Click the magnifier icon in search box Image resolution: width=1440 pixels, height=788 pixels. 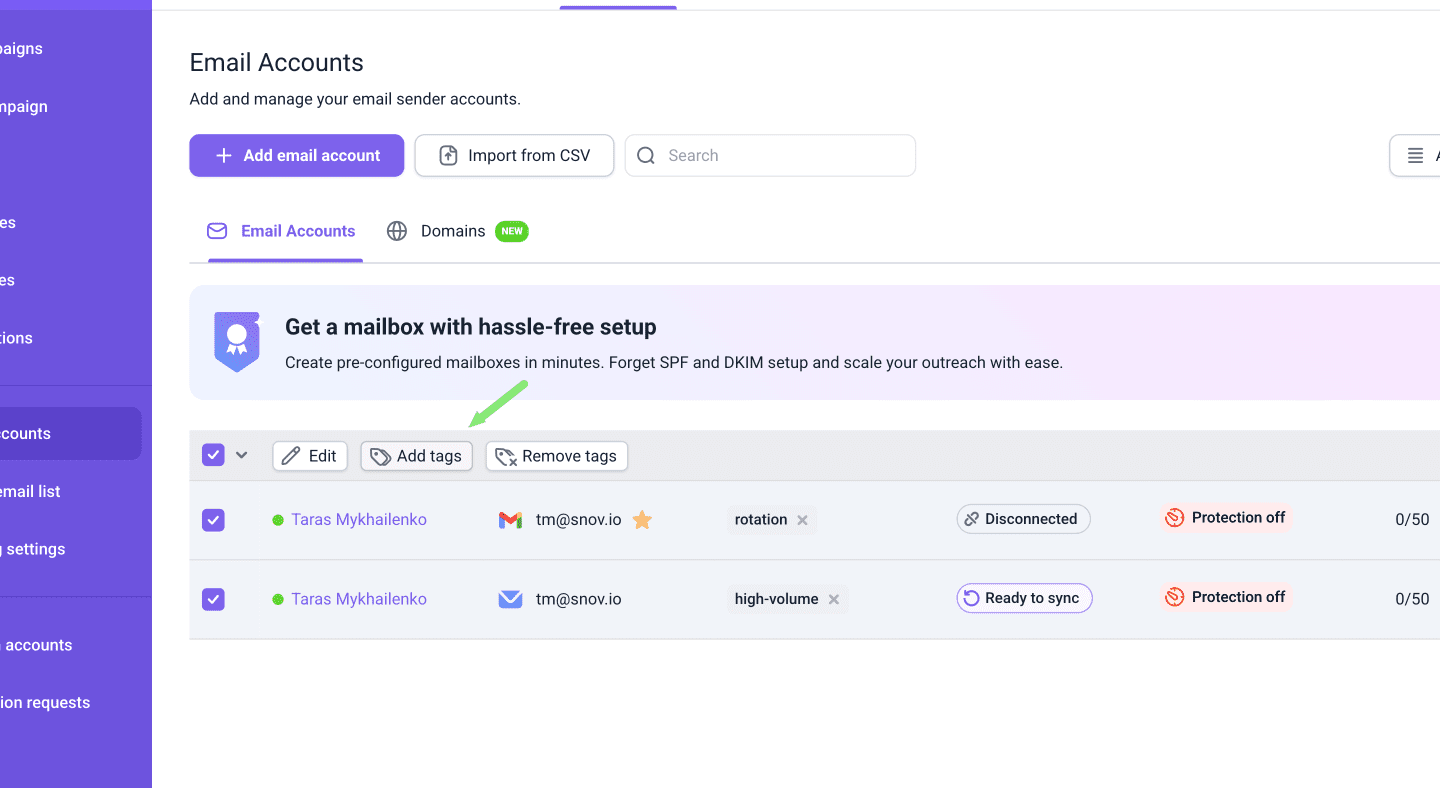coord(646,156)
